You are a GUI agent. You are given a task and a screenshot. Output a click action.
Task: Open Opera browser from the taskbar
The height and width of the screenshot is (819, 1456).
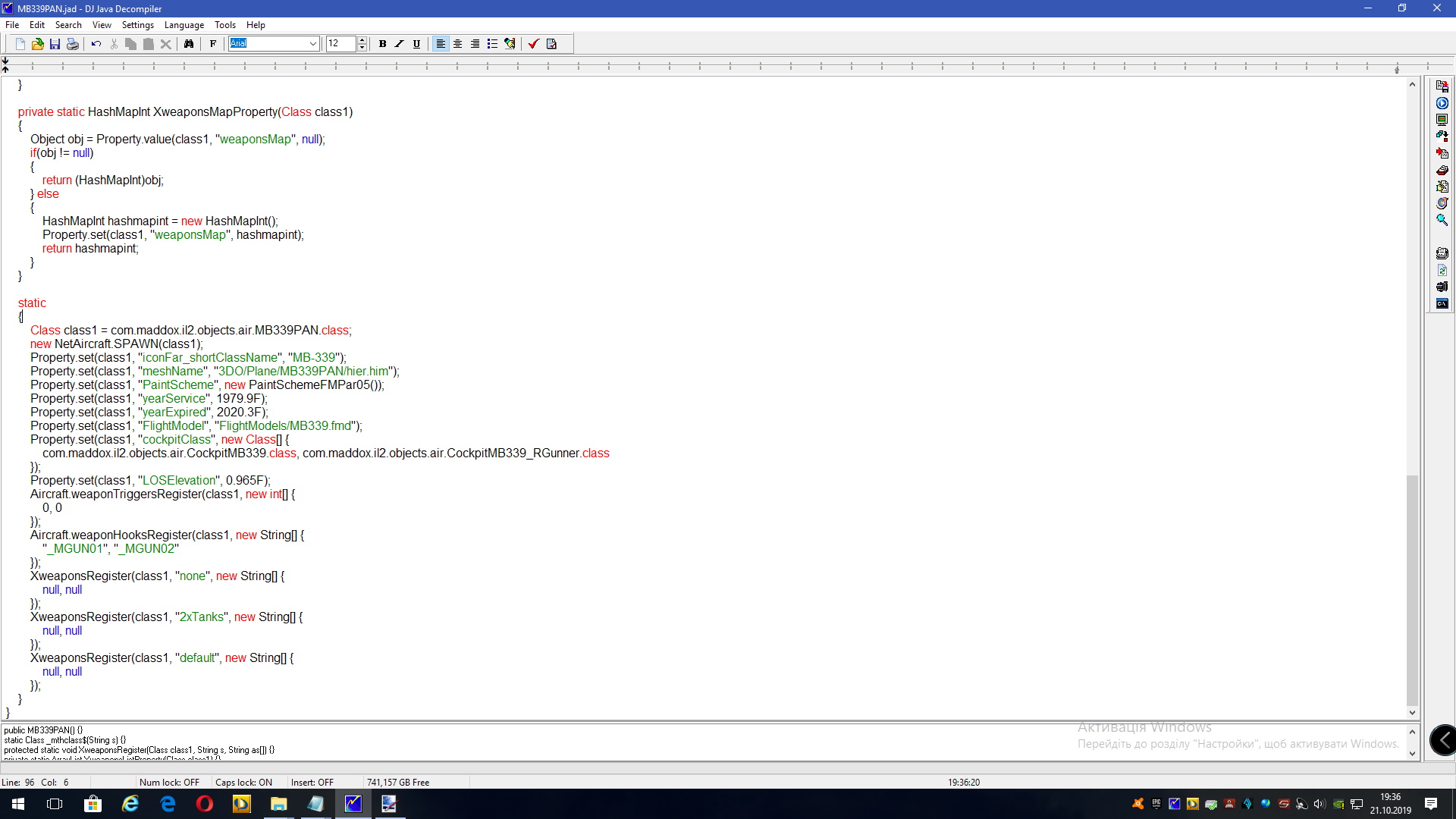coord(205,804)
